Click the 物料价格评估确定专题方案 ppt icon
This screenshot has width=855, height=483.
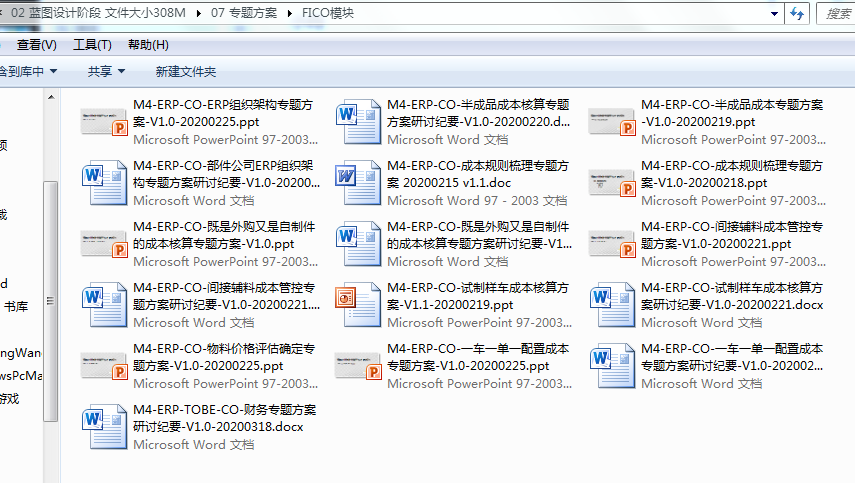(x=105, y=366)
